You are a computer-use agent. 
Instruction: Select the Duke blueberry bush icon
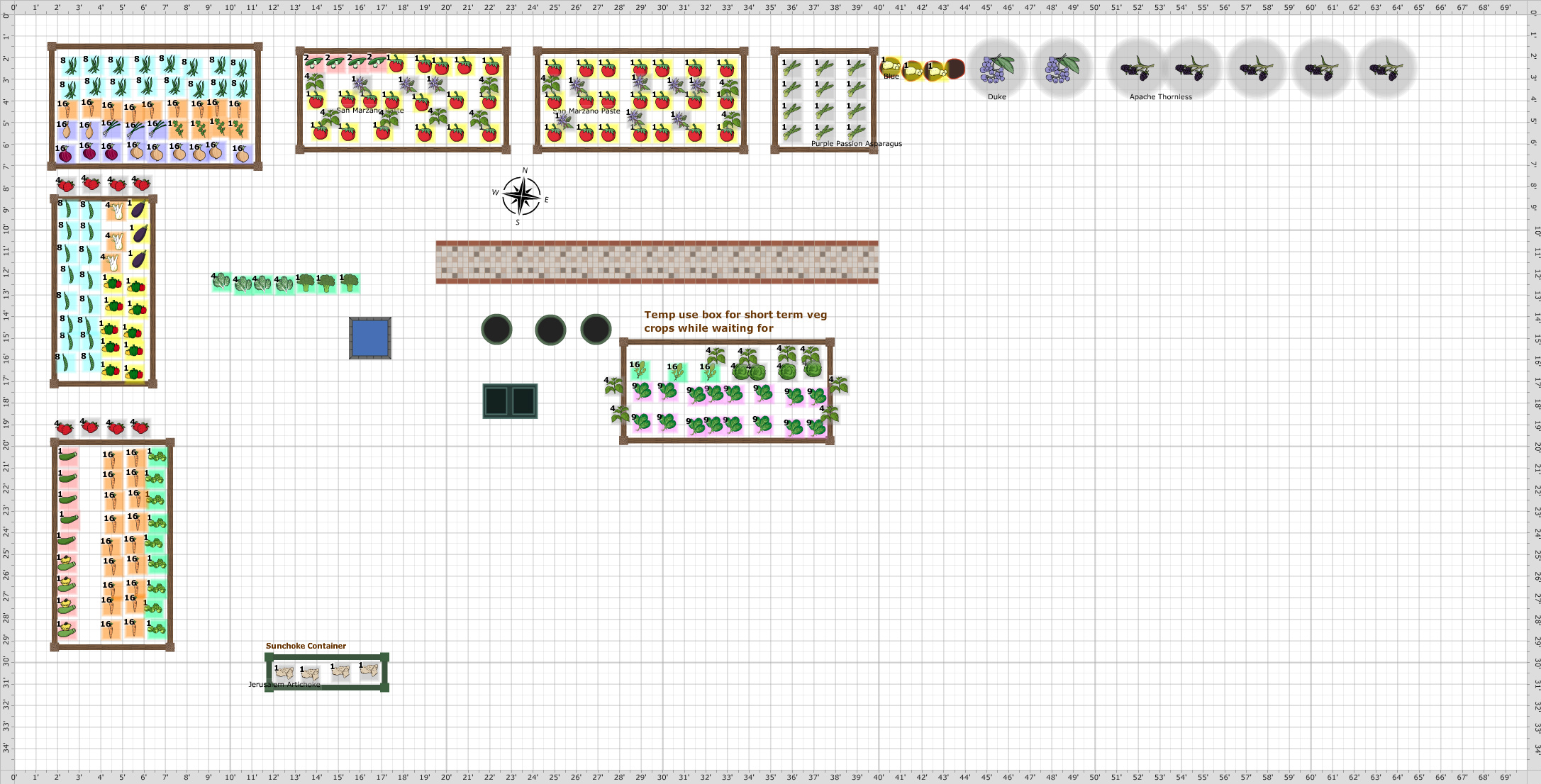pos(996,68)
